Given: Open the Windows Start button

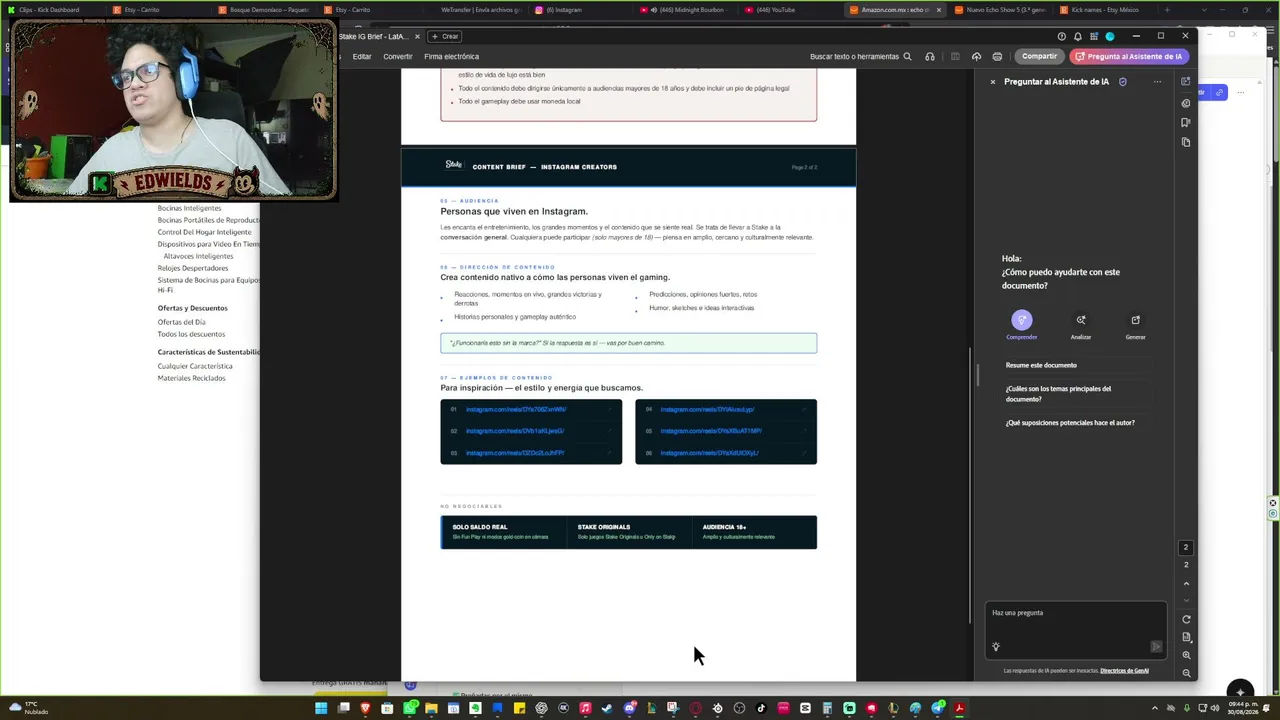Looking at the screenshot, I should pos(321,709).
